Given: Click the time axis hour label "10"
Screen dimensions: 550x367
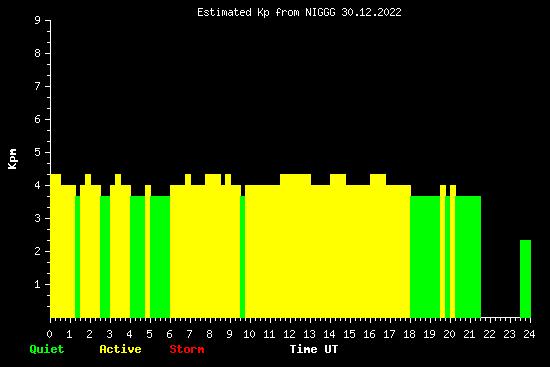Looking at the screenshot, I should pos(249,334).
